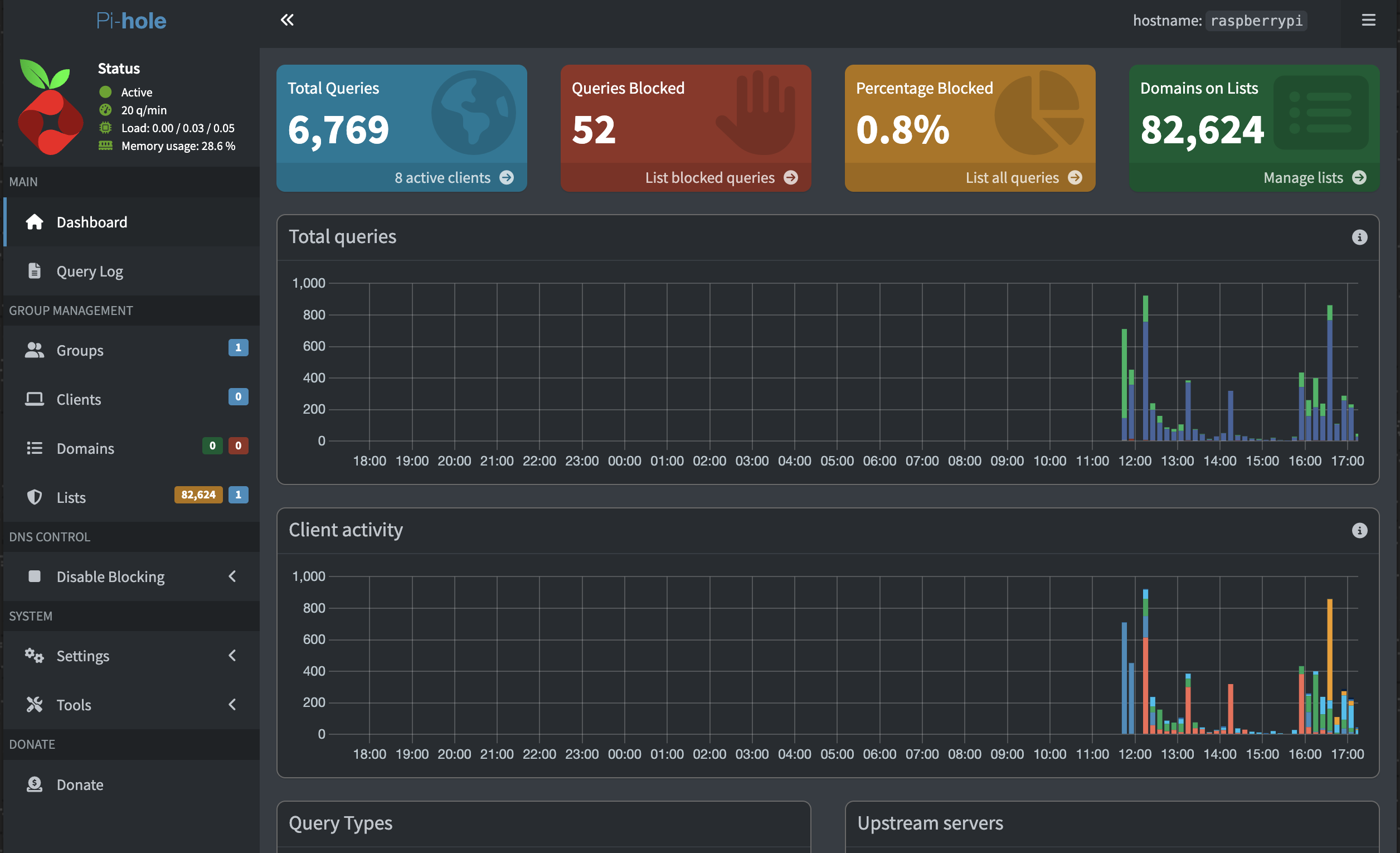
Task: Collapse sidebar with double chevron icon
Action: tap(287, 20)
